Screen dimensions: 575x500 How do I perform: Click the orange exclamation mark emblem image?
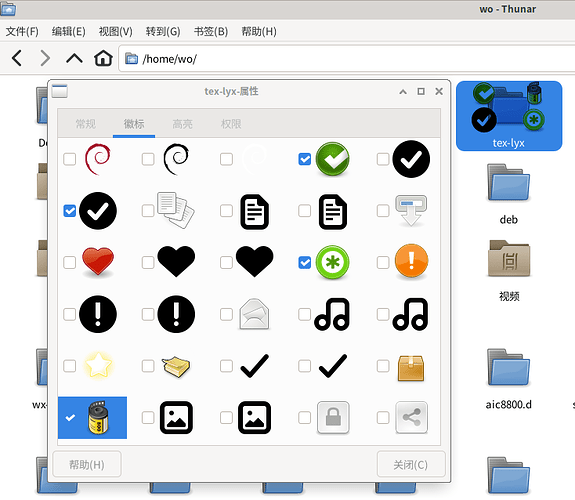coord(411,262)
